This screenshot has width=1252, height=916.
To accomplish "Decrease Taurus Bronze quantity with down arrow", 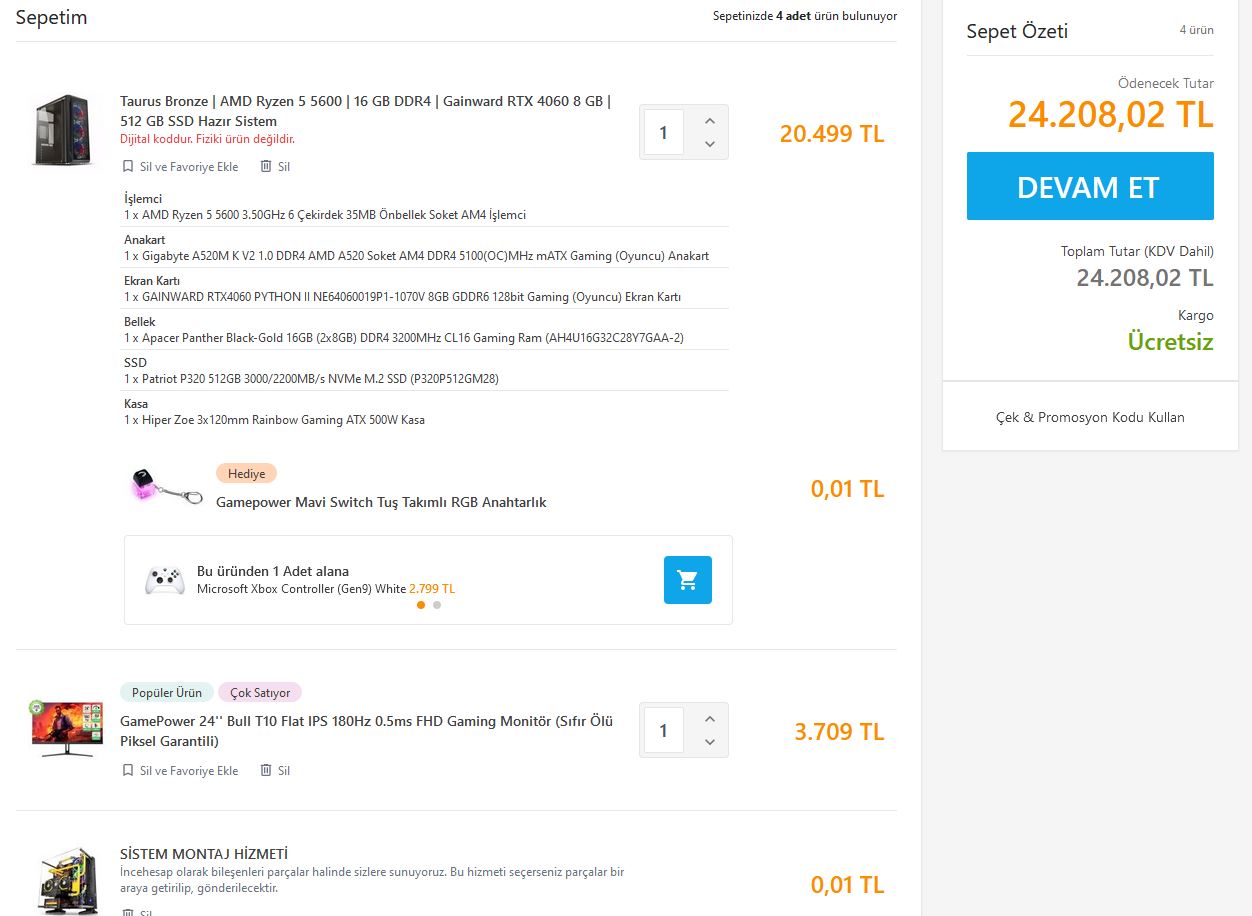I will pyautogui.click(x=710, y=144).
